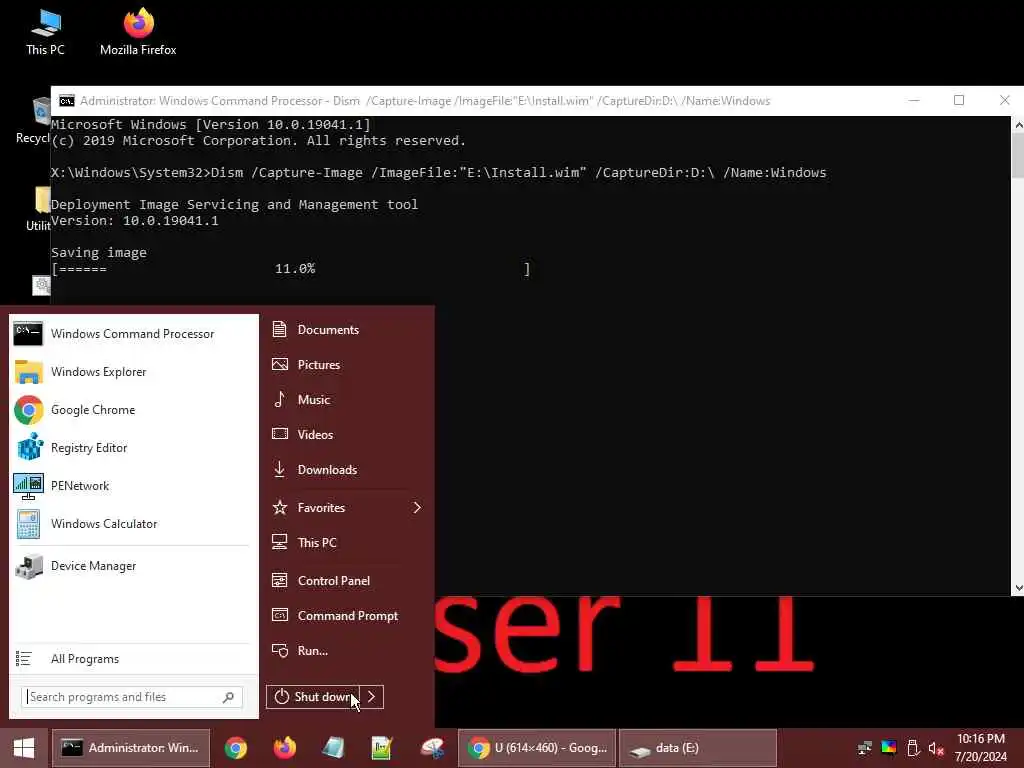This screenshot has width=1024, height=768.
Task: Open This PC desktop icon
Action: (x=45, y=32)
